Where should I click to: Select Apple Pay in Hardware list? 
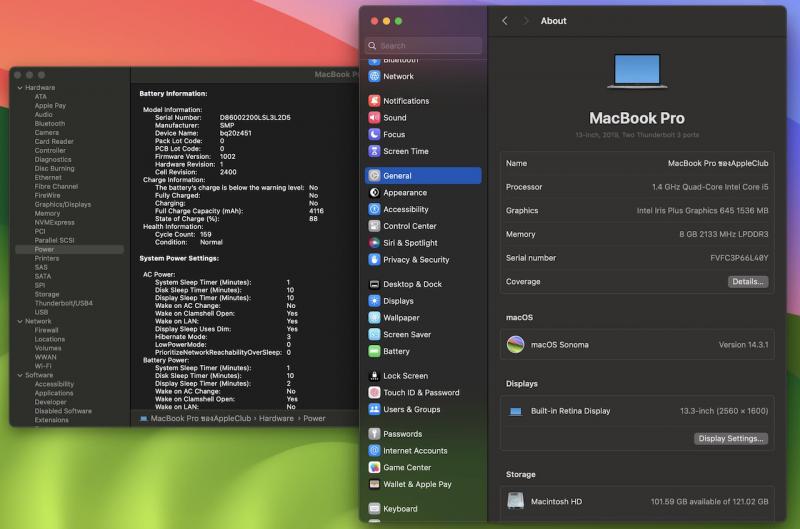(50, 106)
